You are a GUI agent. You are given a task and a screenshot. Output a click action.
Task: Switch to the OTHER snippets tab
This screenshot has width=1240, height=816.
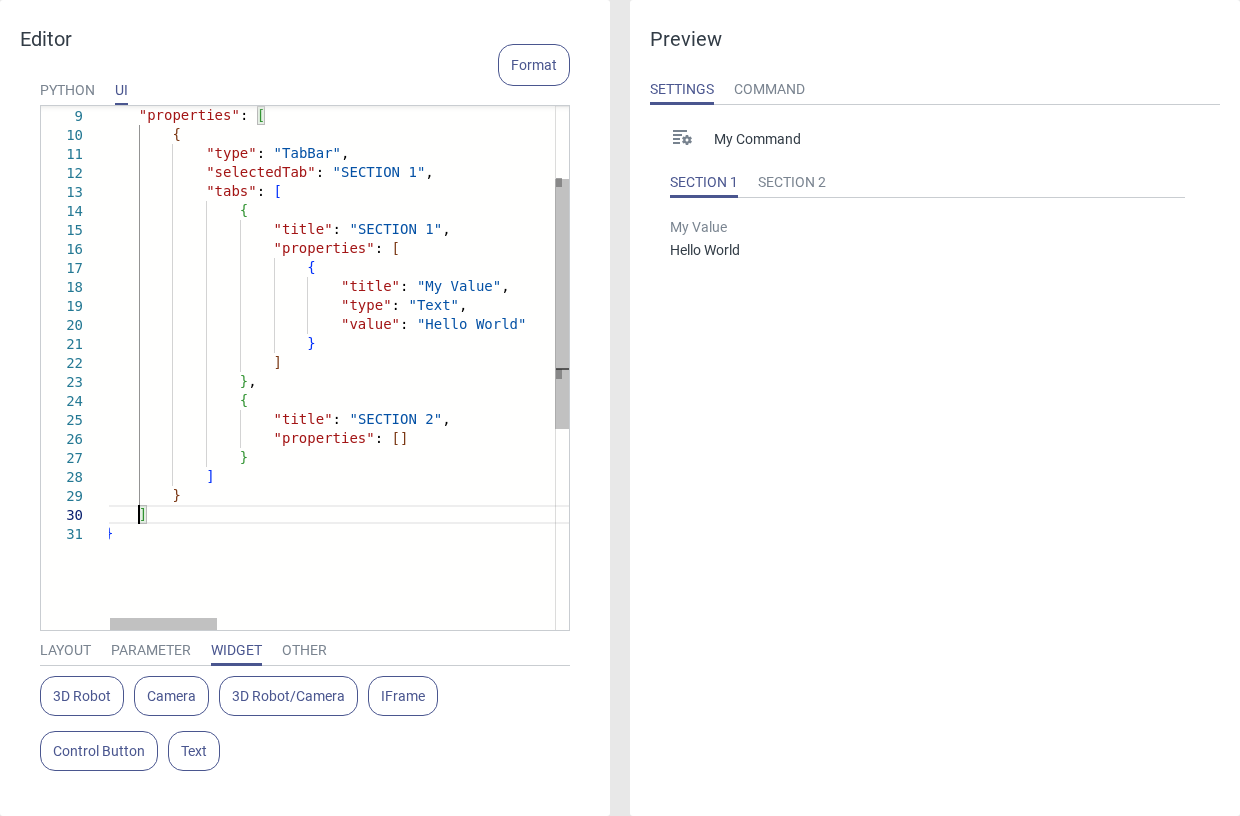point(304,650)
